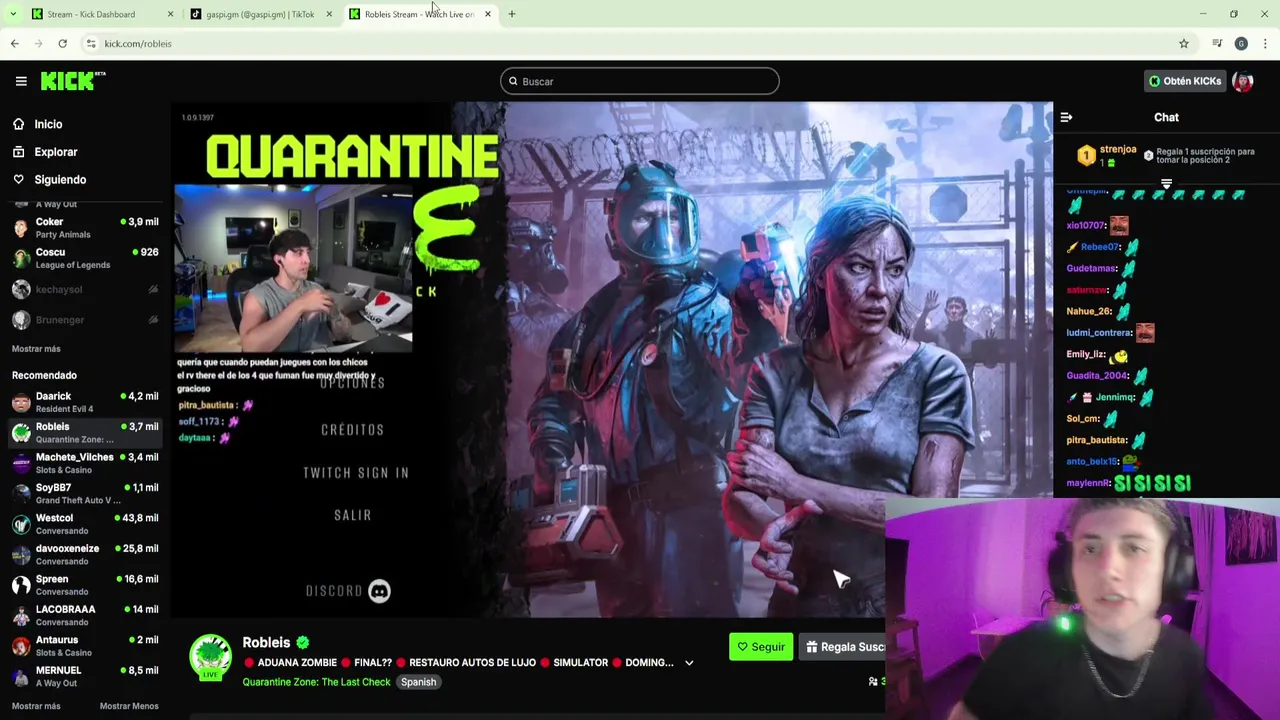Viewport: 1280px width, 720px height.
Task: Open the hamburger menu next to Kick logo
Action: (21, 81)
